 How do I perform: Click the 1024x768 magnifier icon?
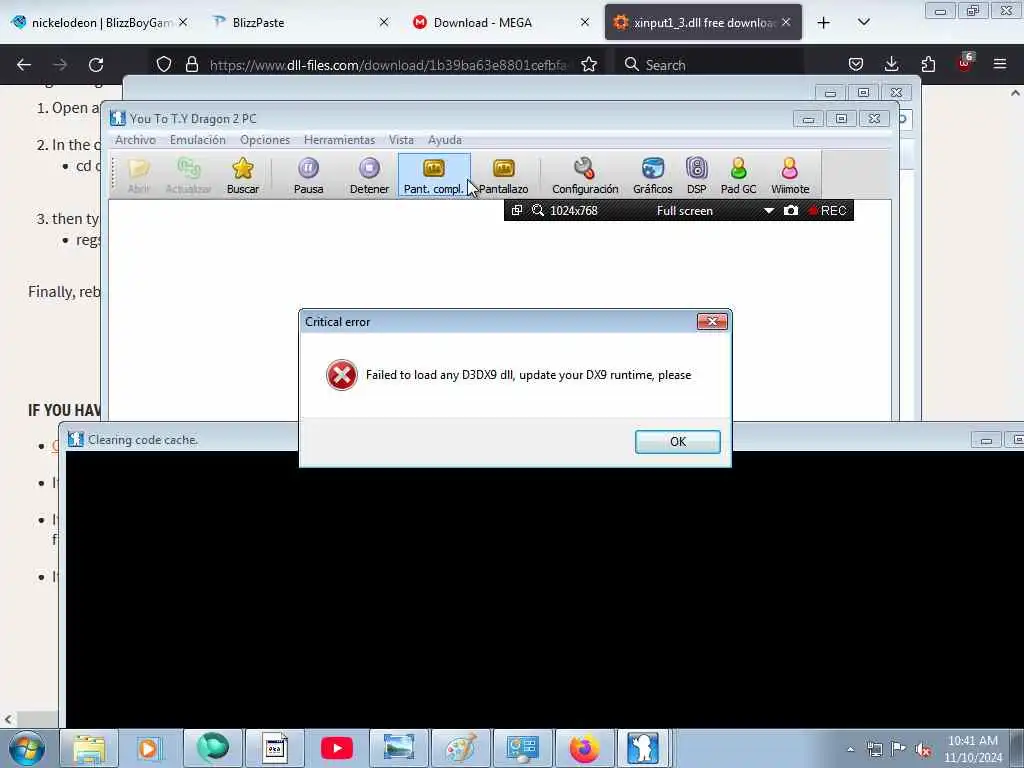click(537, 210)
